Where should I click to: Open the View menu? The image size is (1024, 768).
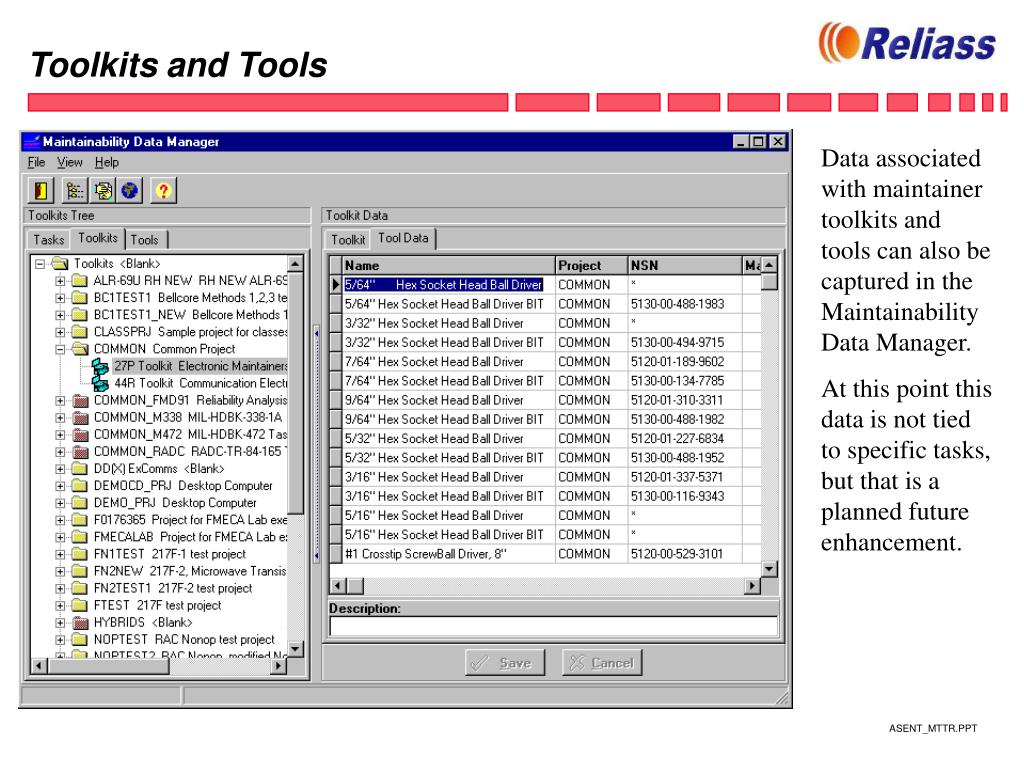pyautogui.click(x=69, y=162)
